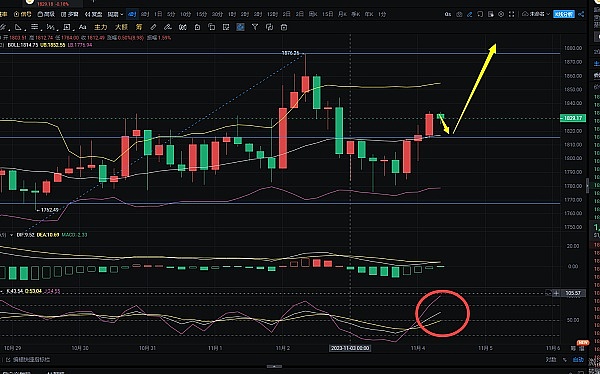Enter fullscreen with the expand icon
Image resolution: width=600 pixels, height=374 pixels.
click(512, 15)
